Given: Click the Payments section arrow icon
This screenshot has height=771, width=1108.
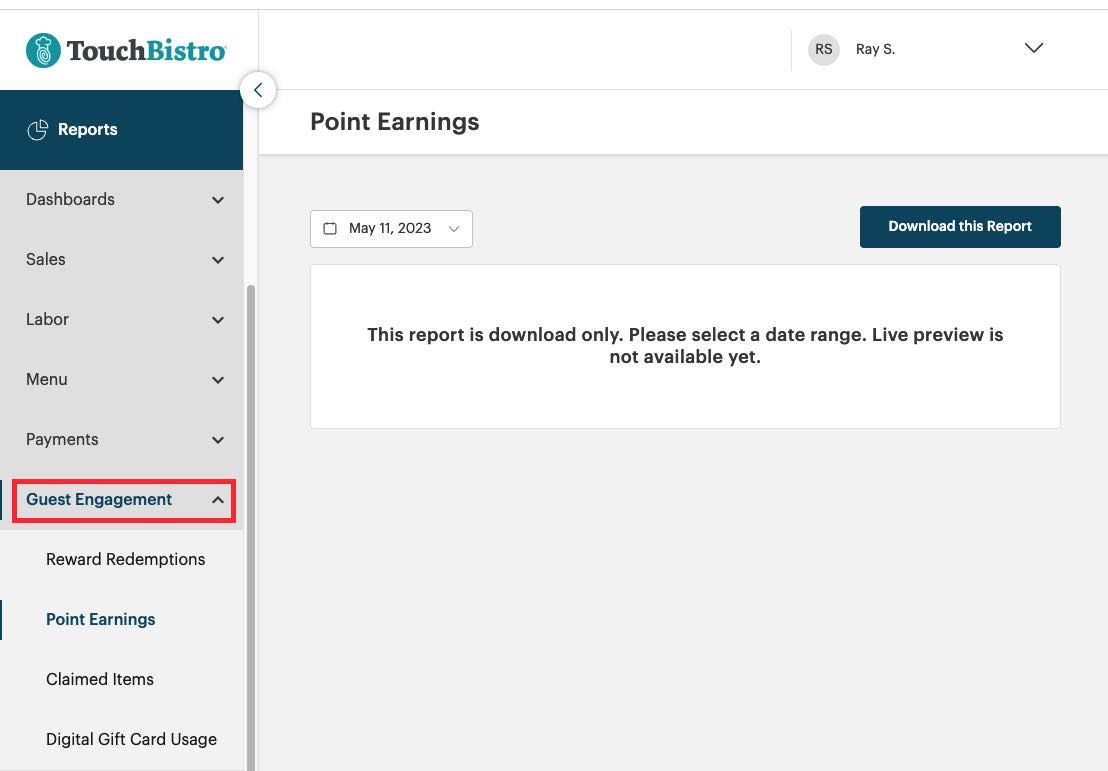Looking at the screenshot, I should [218, 440].
